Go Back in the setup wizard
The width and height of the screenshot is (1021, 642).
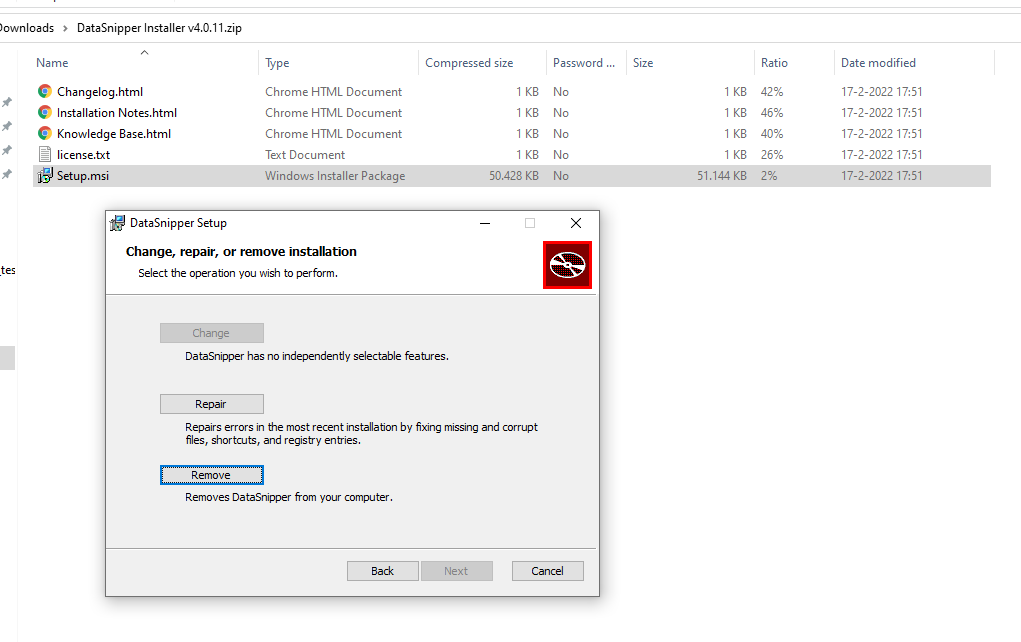point(382,570)
